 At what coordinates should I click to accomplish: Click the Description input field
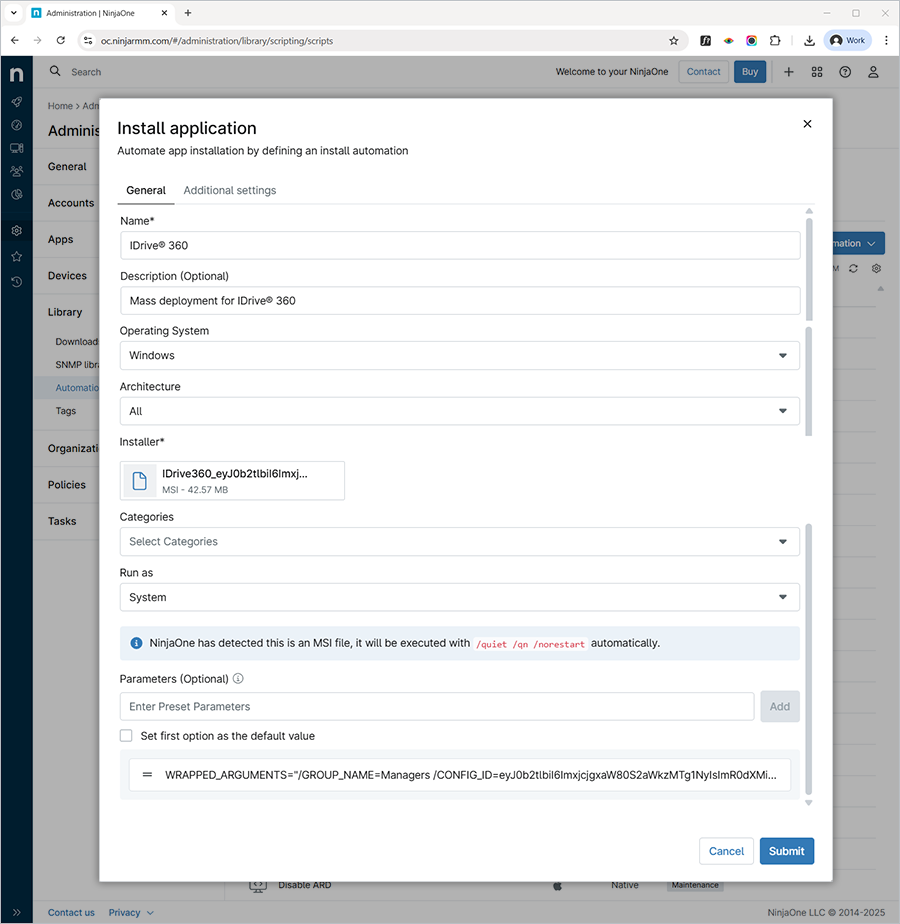(460, 301)
